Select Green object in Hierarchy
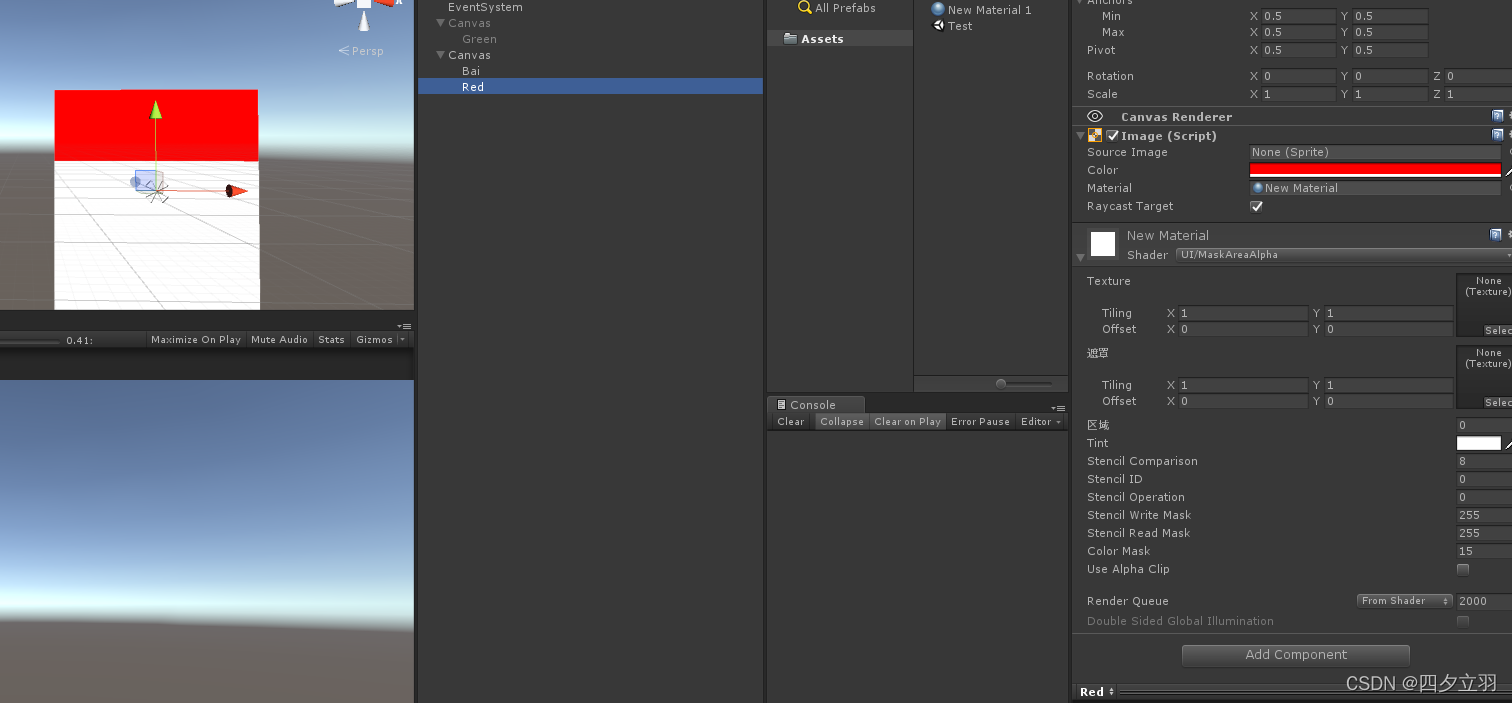This screenshot has height=703, width=1512. tap(479, 39)
